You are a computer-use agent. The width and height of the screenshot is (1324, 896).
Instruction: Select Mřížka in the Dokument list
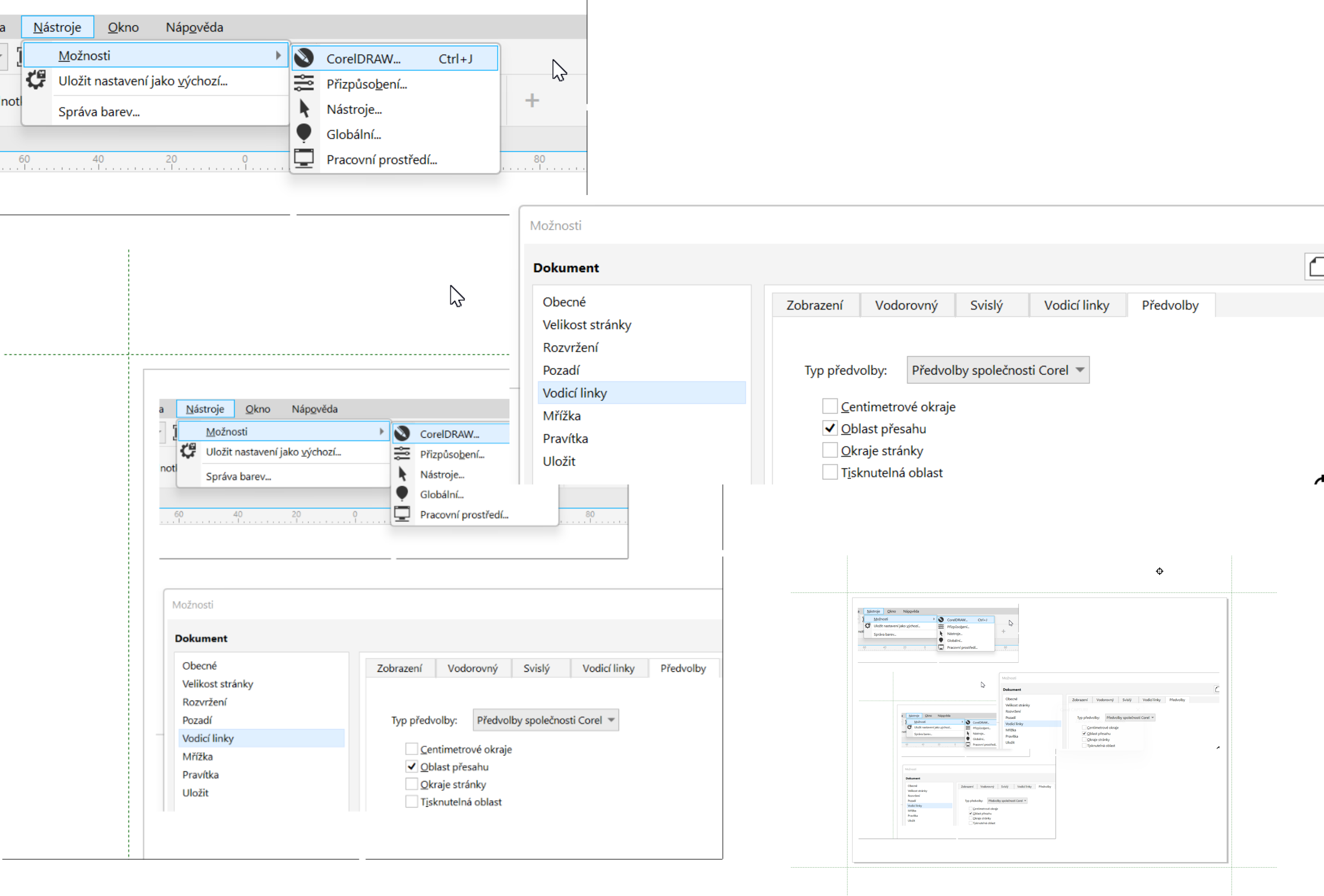click(561, 416)
